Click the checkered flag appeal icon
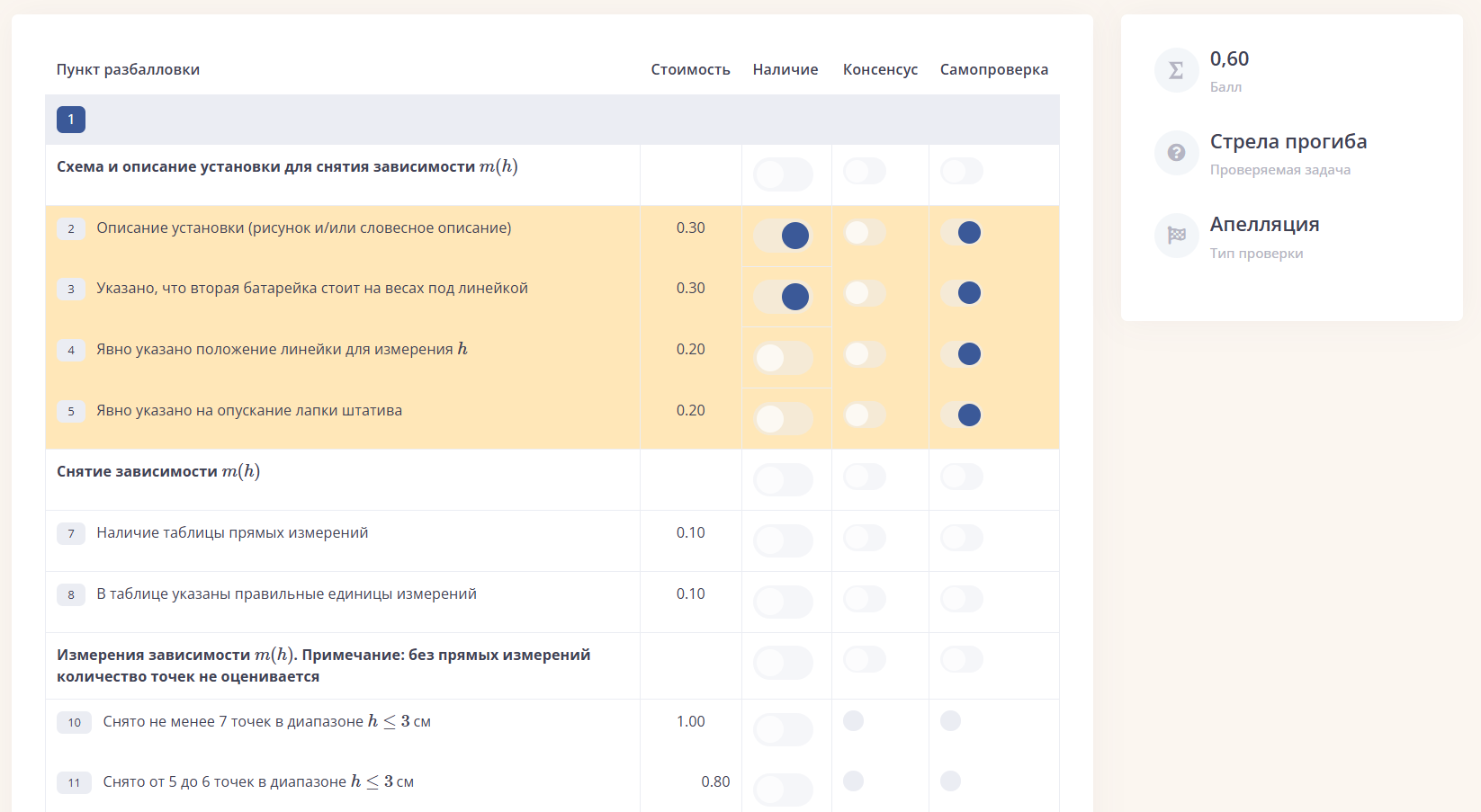This screenshot has width=1481, height=812. [1176, 236]
